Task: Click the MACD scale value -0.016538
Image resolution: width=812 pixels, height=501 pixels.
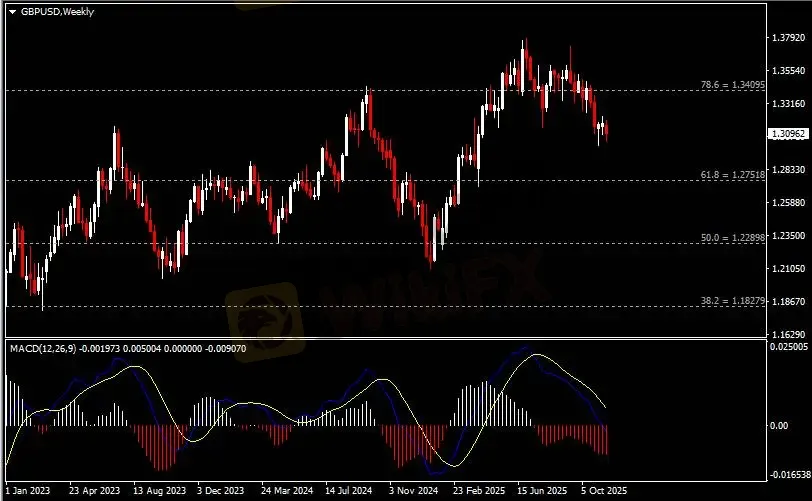Action: pyautogui.click(x=789, y=474)
